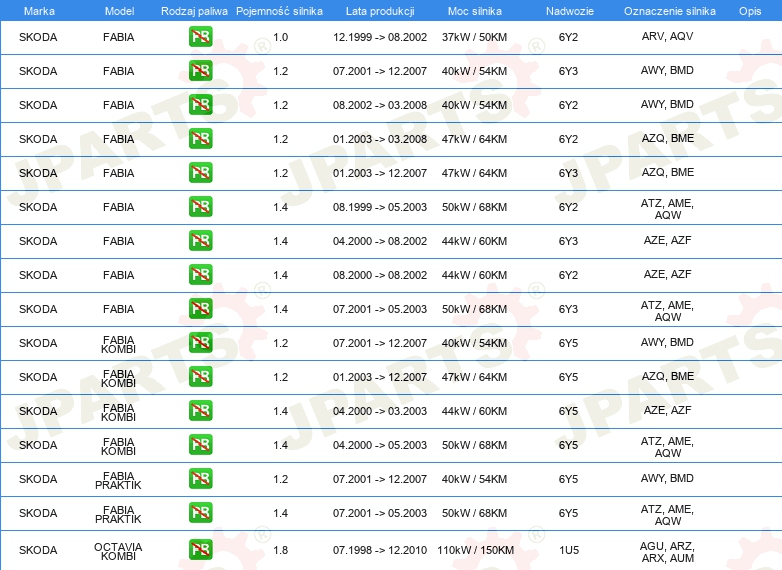Select the 04.2000 -> 05.2003 production years cell

pos(380,445)
